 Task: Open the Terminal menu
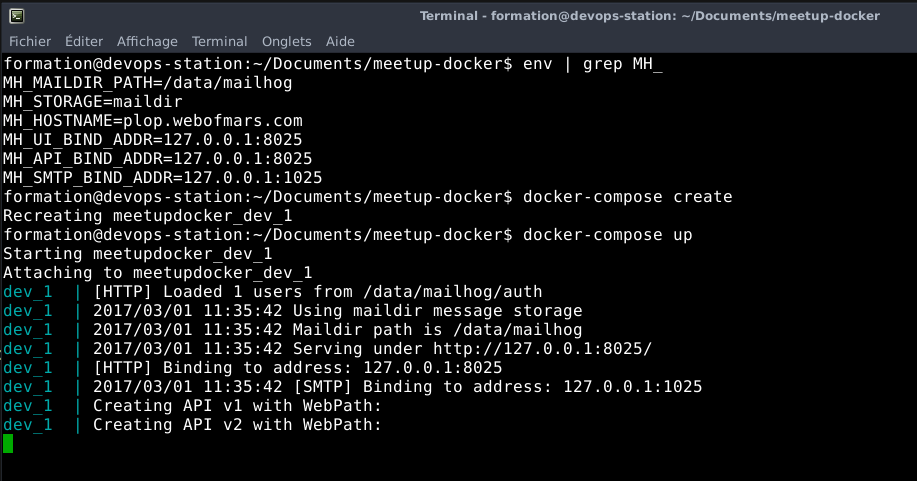tap(219, 42)
